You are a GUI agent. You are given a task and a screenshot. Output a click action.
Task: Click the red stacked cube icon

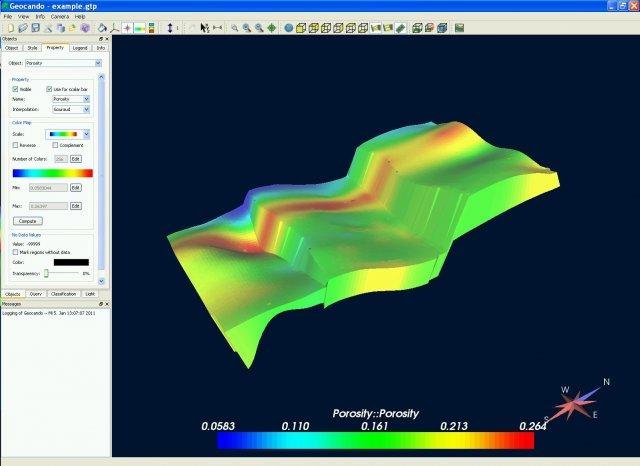[429, 28]
